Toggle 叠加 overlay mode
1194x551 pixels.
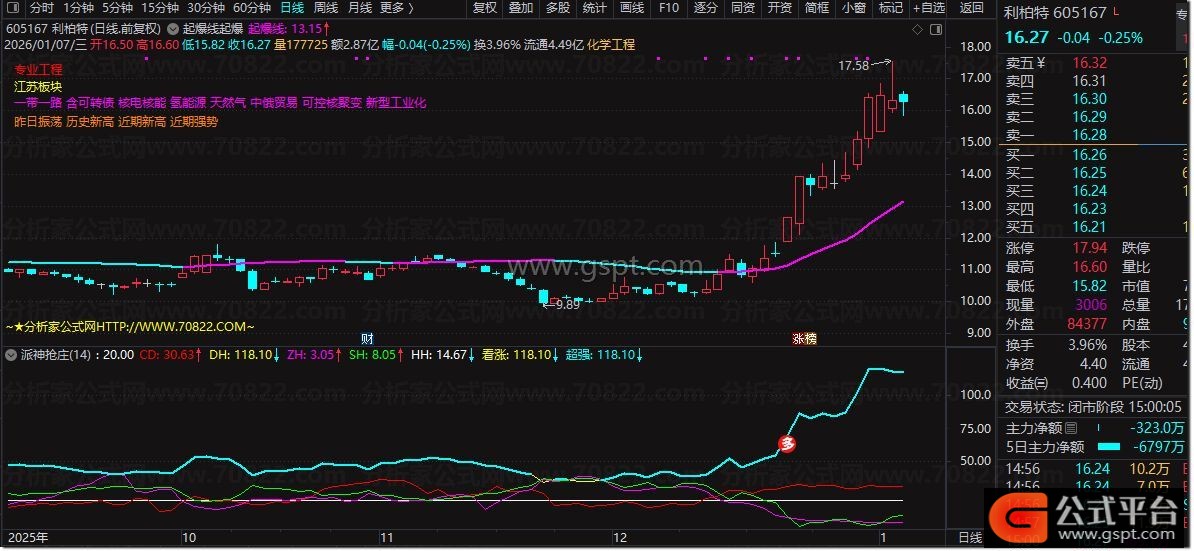[x=520, y=8]
